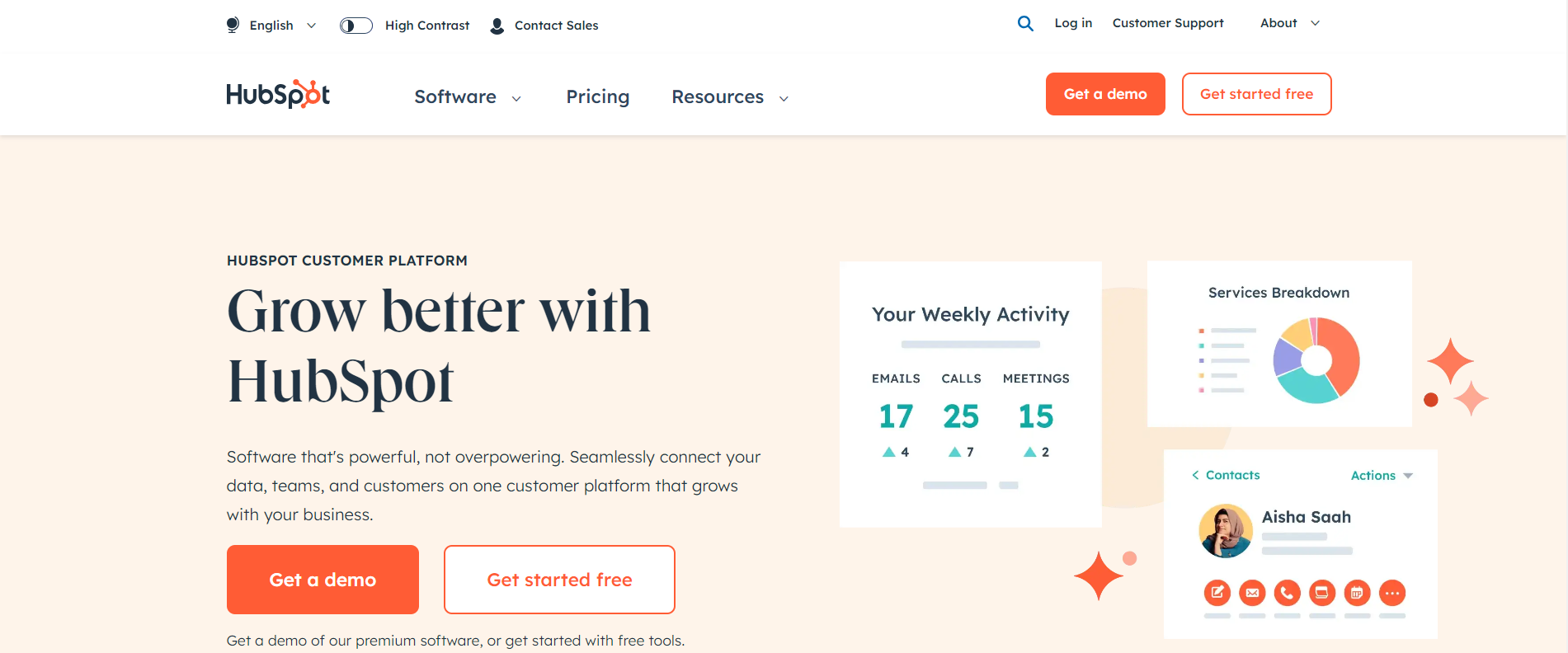Expand the About dropdown
Viewport: 1568px width, 653px height.
(1288, 23)
